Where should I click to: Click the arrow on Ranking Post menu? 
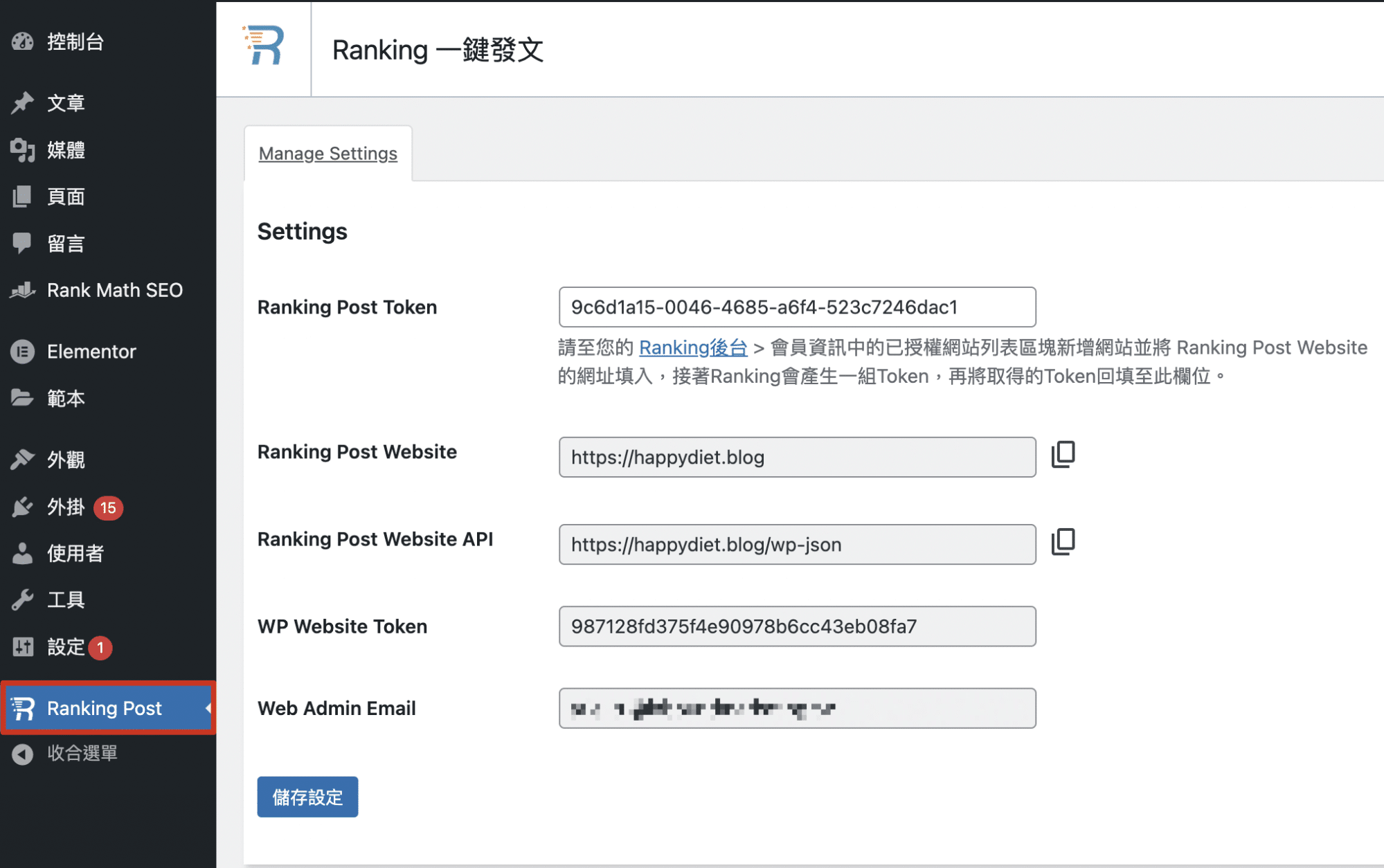click(x=208, y=708)
